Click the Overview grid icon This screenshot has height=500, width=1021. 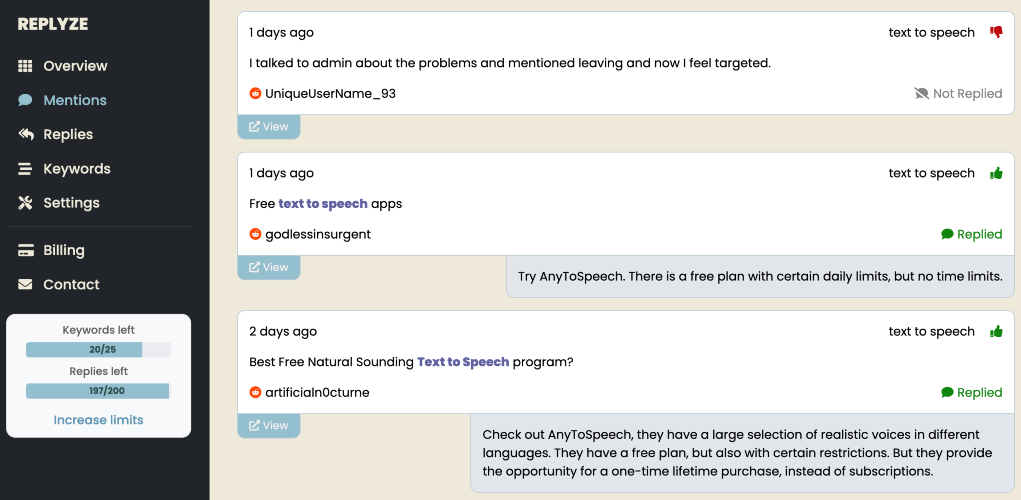pyautogui.click(x=25, y=66)
